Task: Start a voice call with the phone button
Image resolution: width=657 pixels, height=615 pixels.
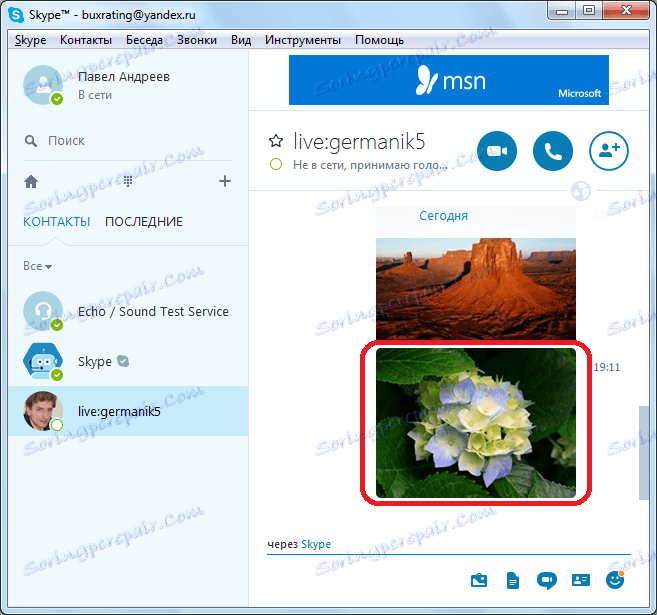Action: [553, 151]
